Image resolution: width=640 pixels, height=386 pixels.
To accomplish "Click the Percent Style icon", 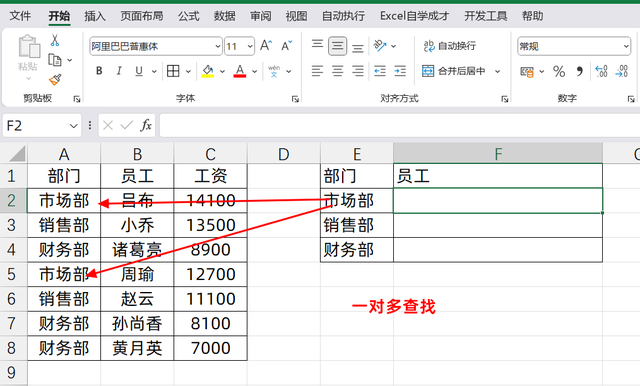I will coord(559,72).
